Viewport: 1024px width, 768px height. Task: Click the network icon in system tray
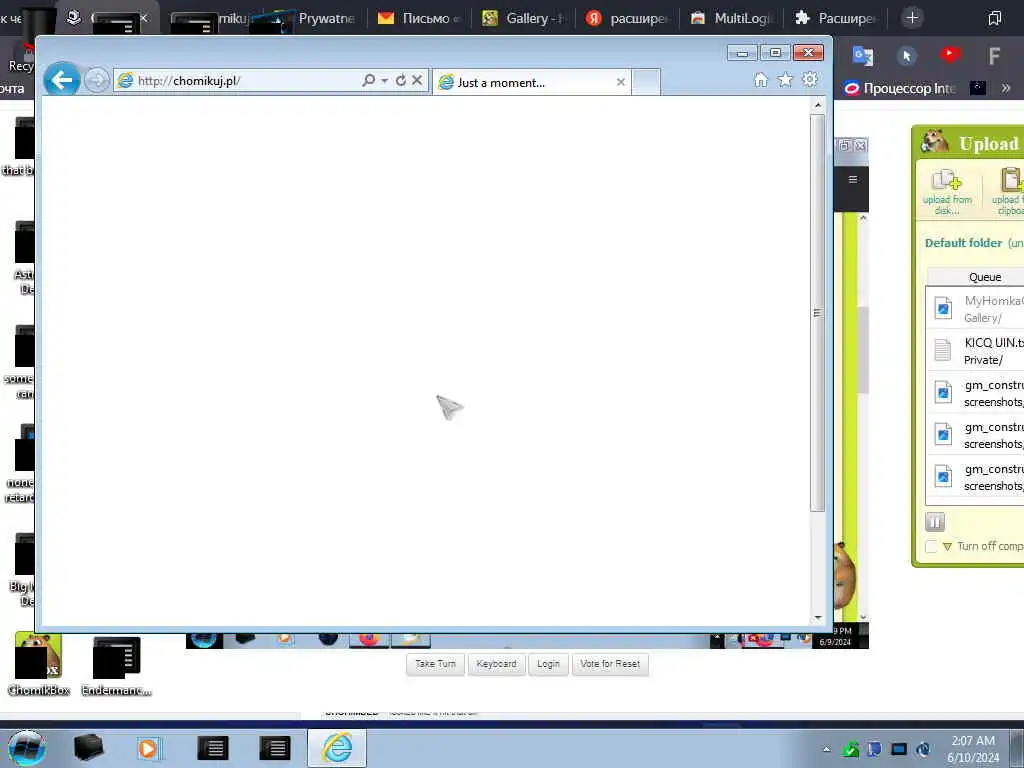click(x=899, y=749)
